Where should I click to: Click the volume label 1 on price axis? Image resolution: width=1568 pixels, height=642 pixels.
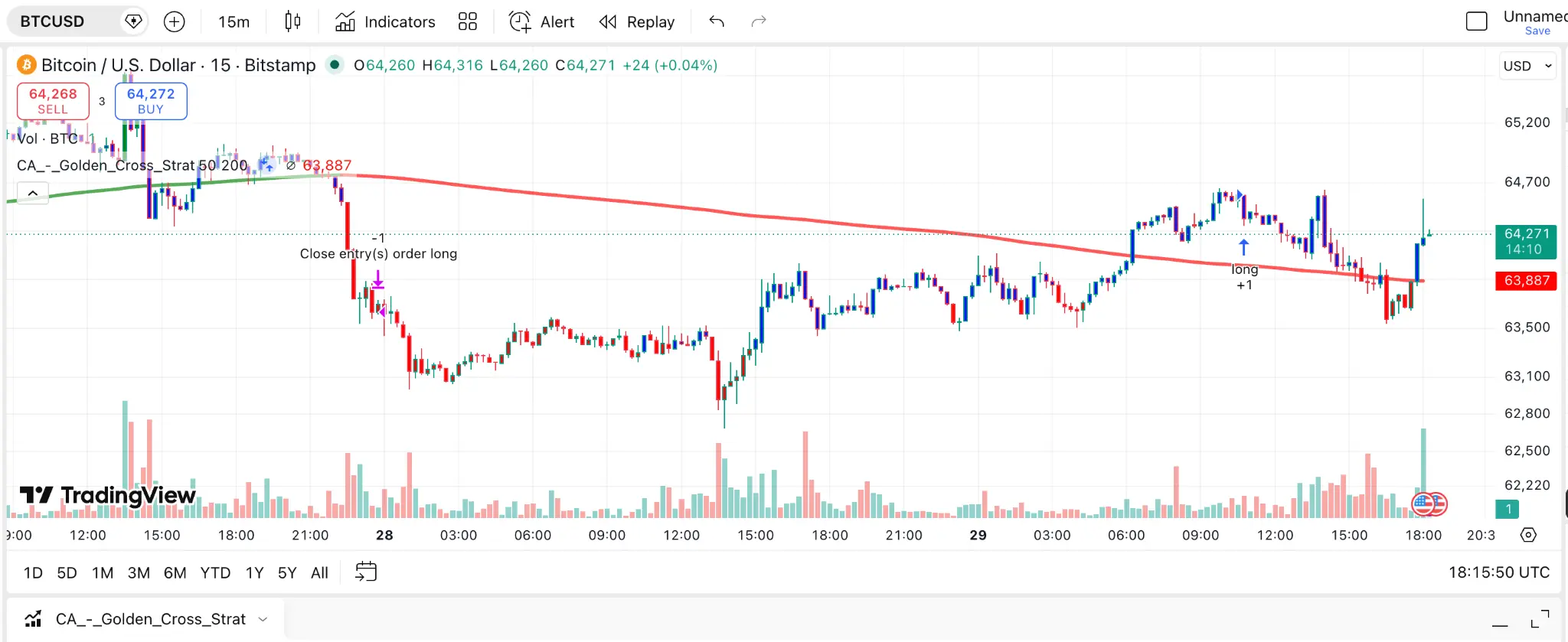coord(1508,509)
